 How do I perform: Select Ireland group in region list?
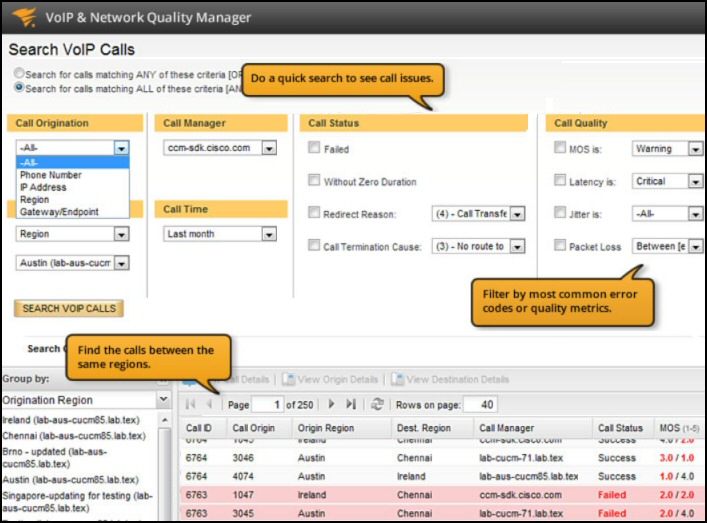point(71,420)
